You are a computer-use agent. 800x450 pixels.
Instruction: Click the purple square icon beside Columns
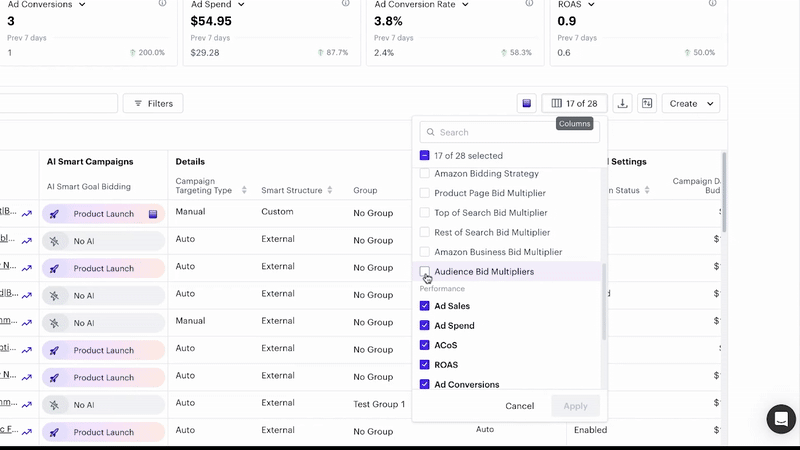tap(526, 104)
